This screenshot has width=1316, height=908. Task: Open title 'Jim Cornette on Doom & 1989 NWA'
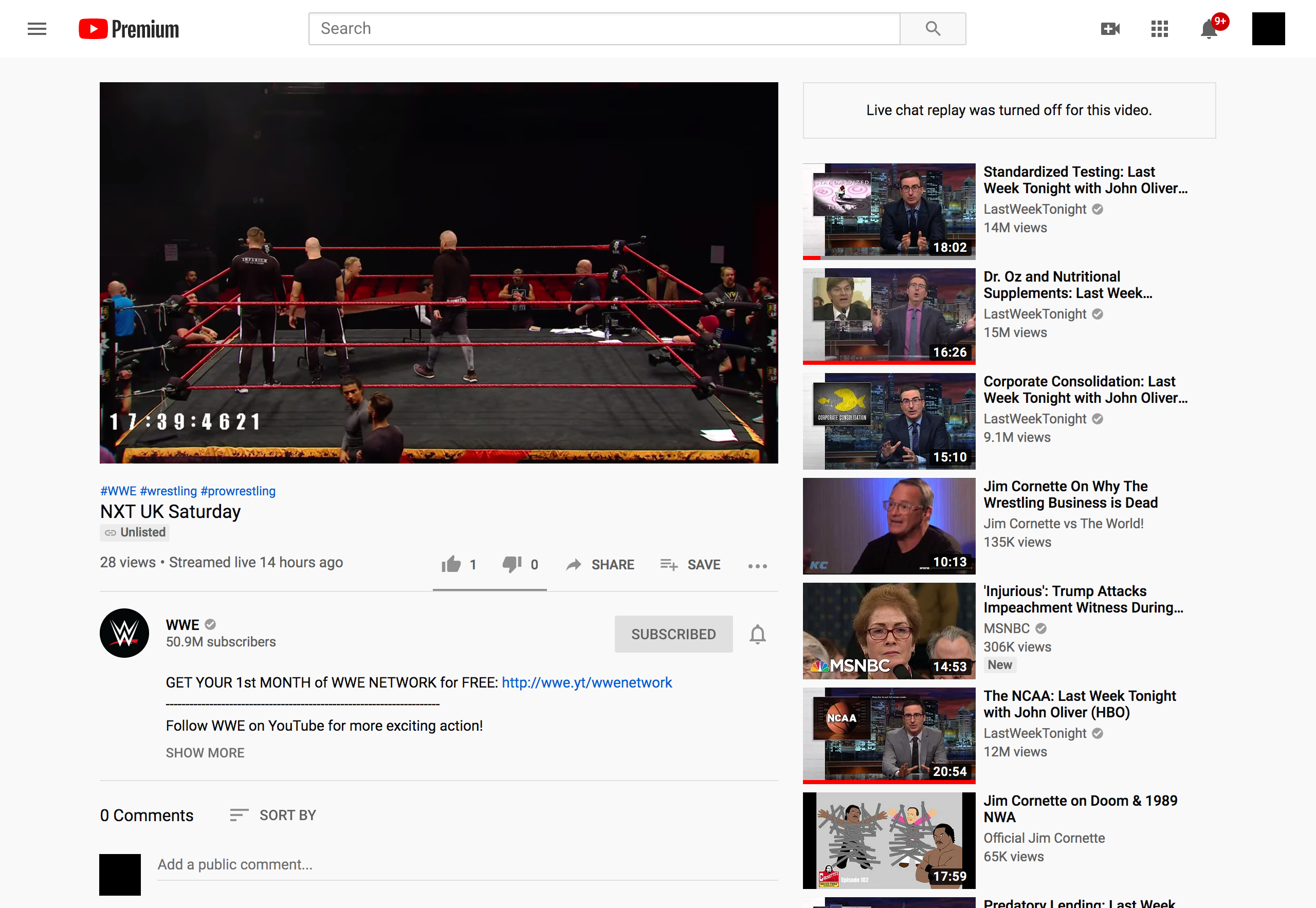point(1081,808)
